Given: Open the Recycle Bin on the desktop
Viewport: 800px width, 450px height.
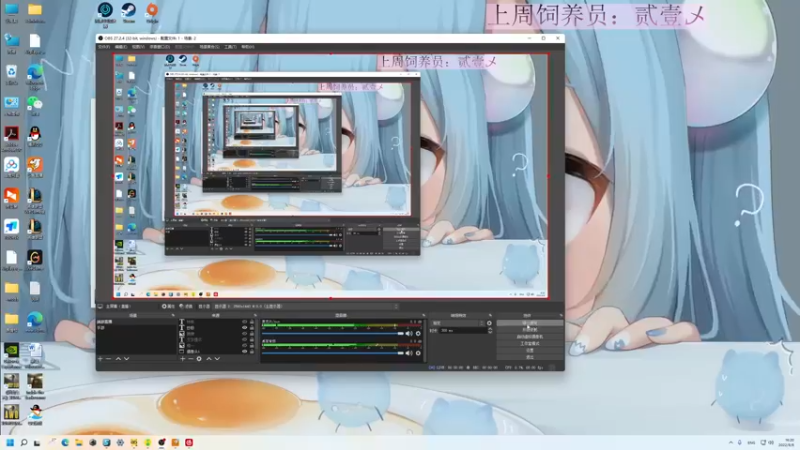Looking at the screenshot, I should tap(11, 72).
